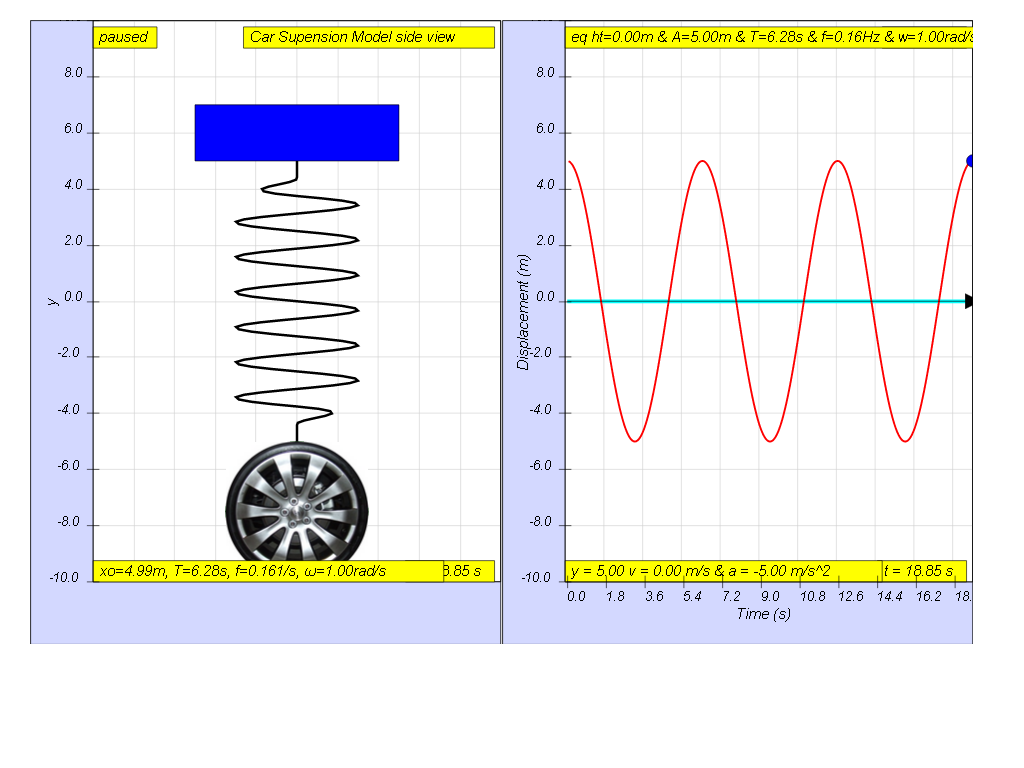Image resolution: width=1024 pixels, height=768 pixels.
Task: Click 'y = 5.00 v = 0.00 m/s' readout
Action: [724, 571]
